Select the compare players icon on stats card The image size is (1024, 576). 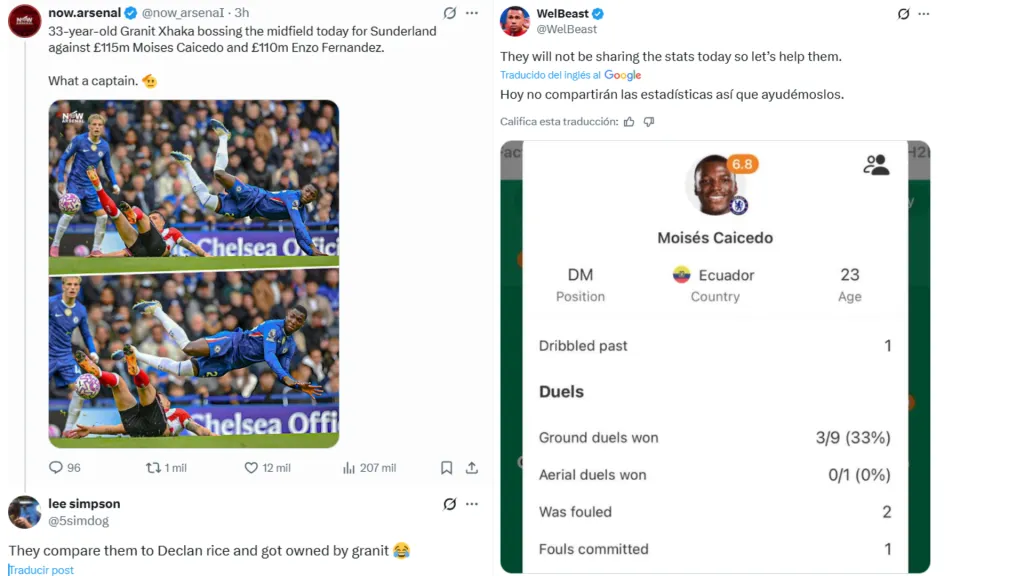877,166
